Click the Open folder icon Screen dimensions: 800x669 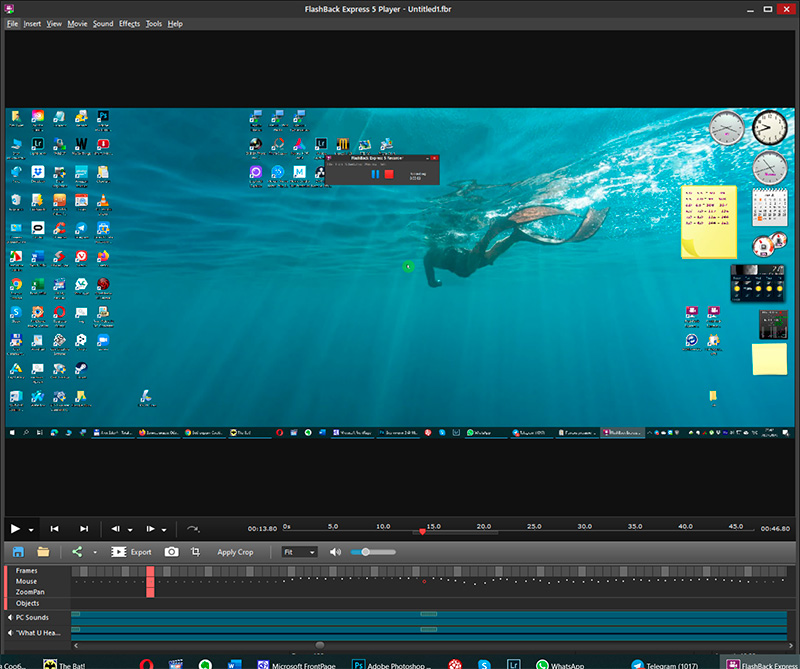click(43, 552)
